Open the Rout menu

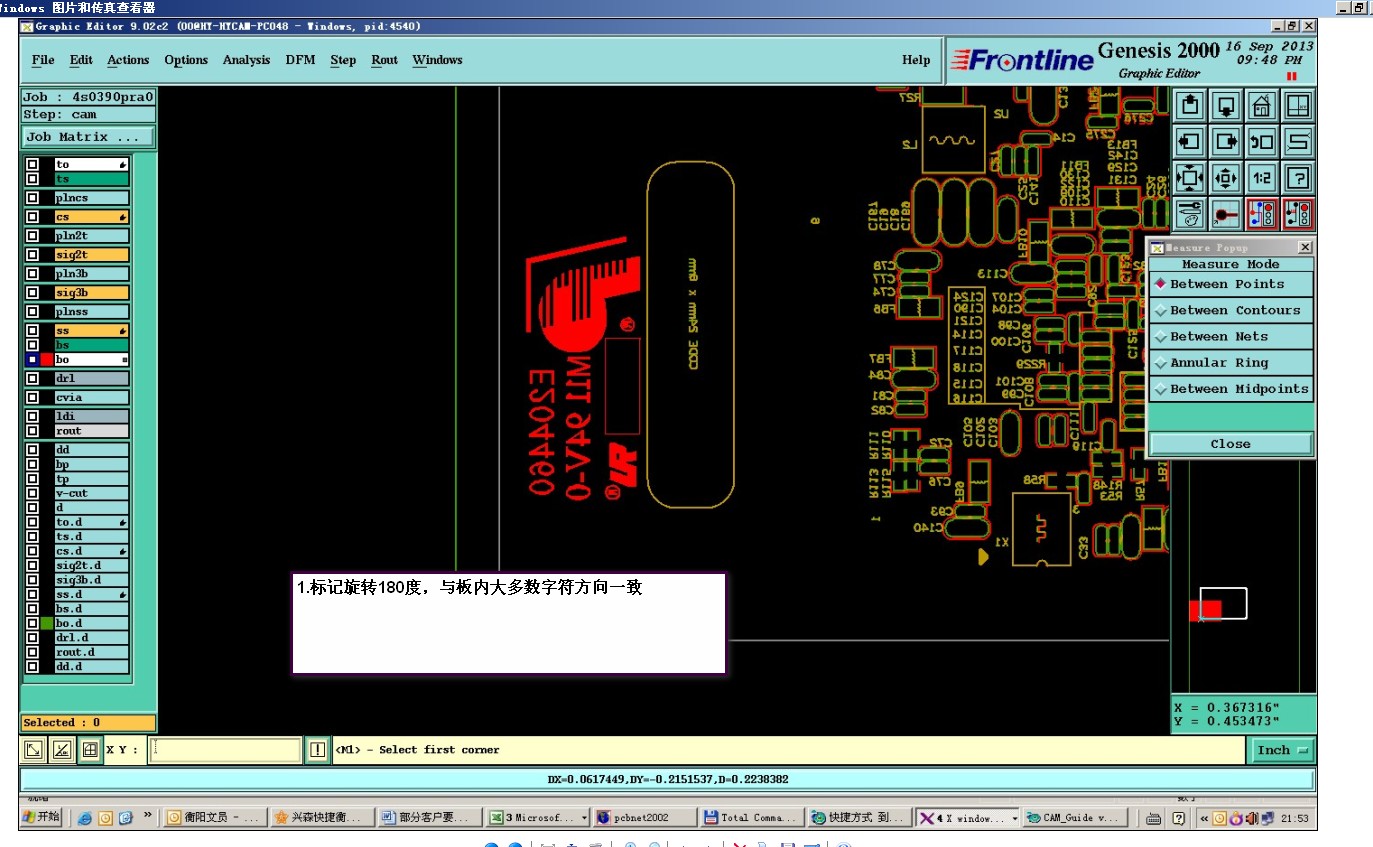point(385,60)
